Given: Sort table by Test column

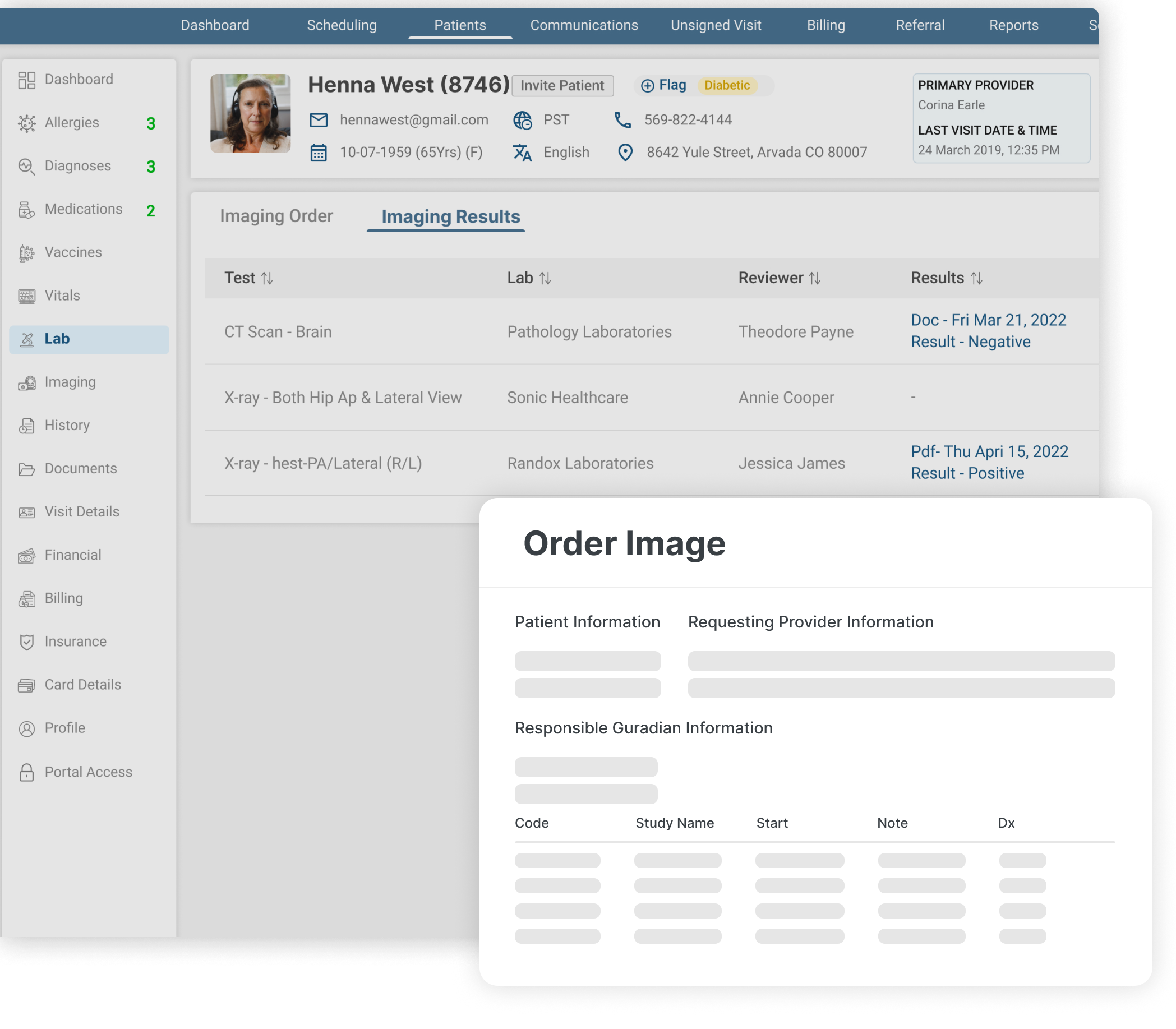Looking at the screenshot, I should tap(267, 279).
